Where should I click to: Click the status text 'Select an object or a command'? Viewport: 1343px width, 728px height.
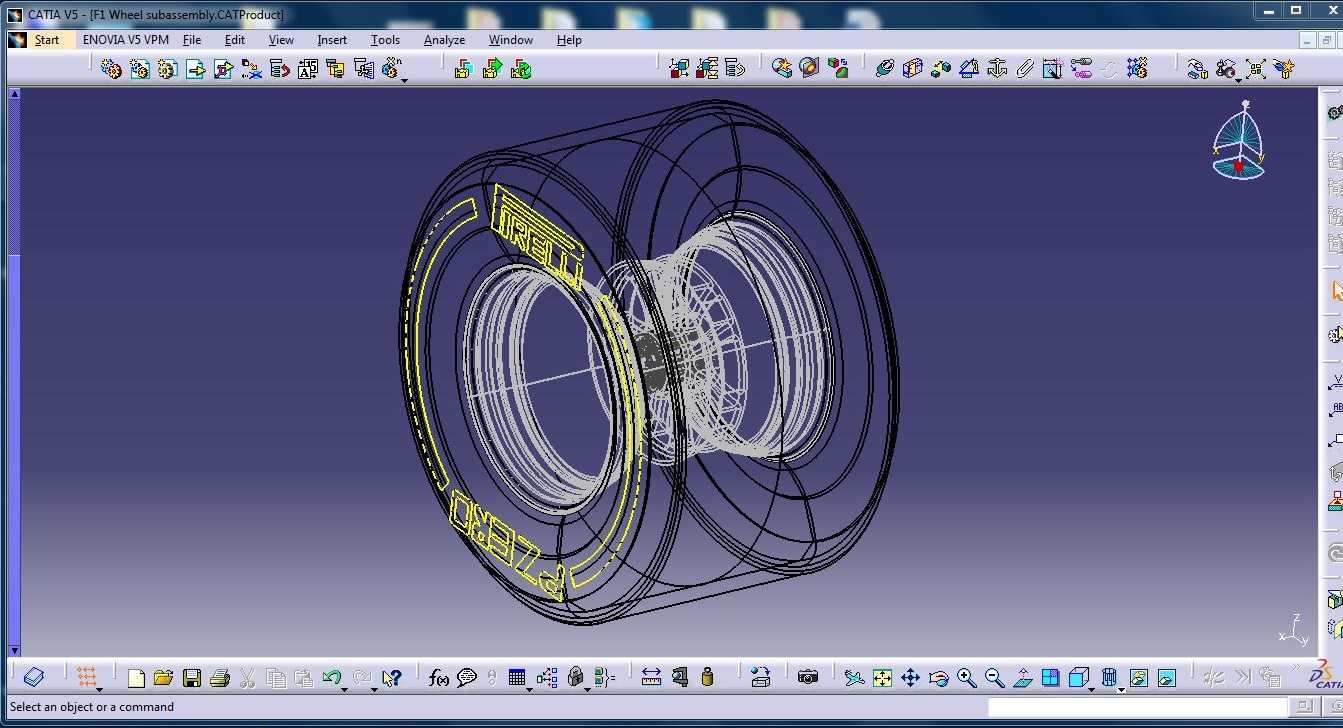coord(92,707)
